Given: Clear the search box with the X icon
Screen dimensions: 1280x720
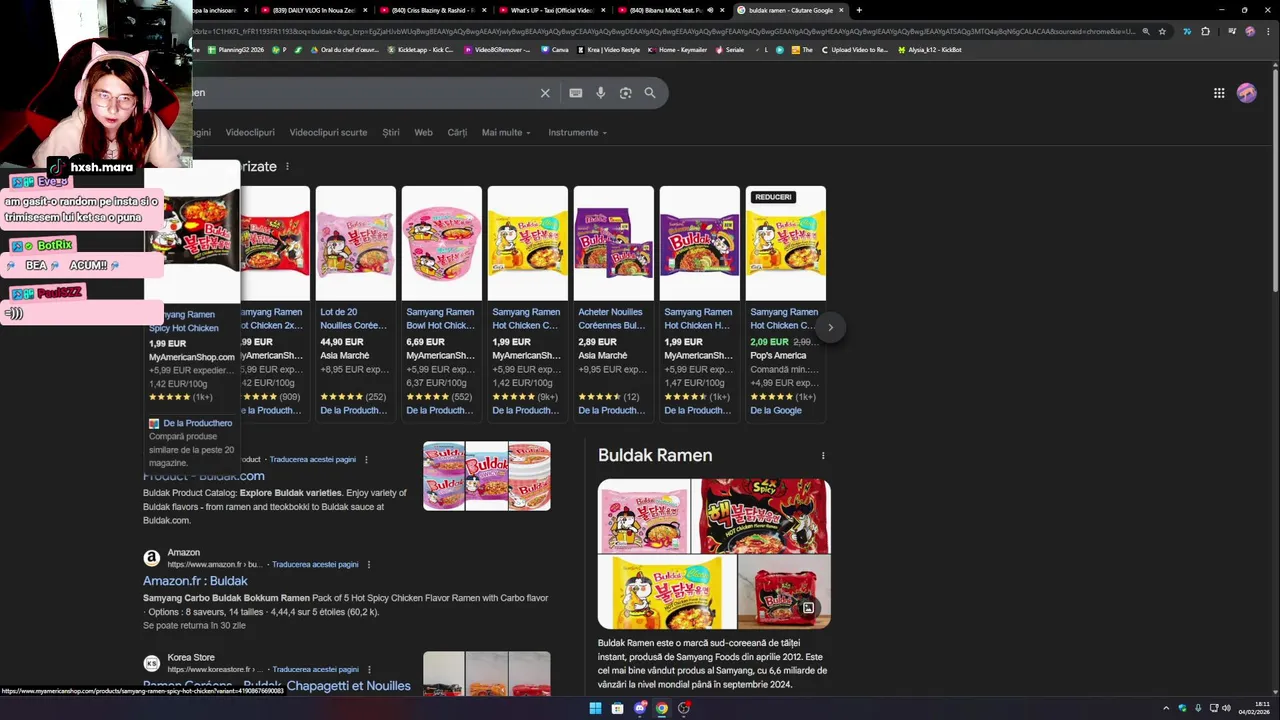Looking at the screenshot, I should pyautogui.click(x=545, y=93).
